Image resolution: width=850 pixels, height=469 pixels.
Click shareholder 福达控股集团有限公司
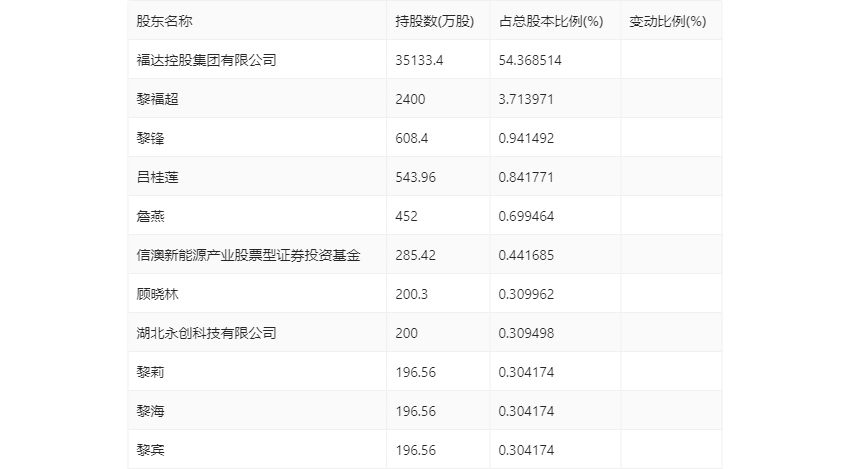click(x=207, y=60)
